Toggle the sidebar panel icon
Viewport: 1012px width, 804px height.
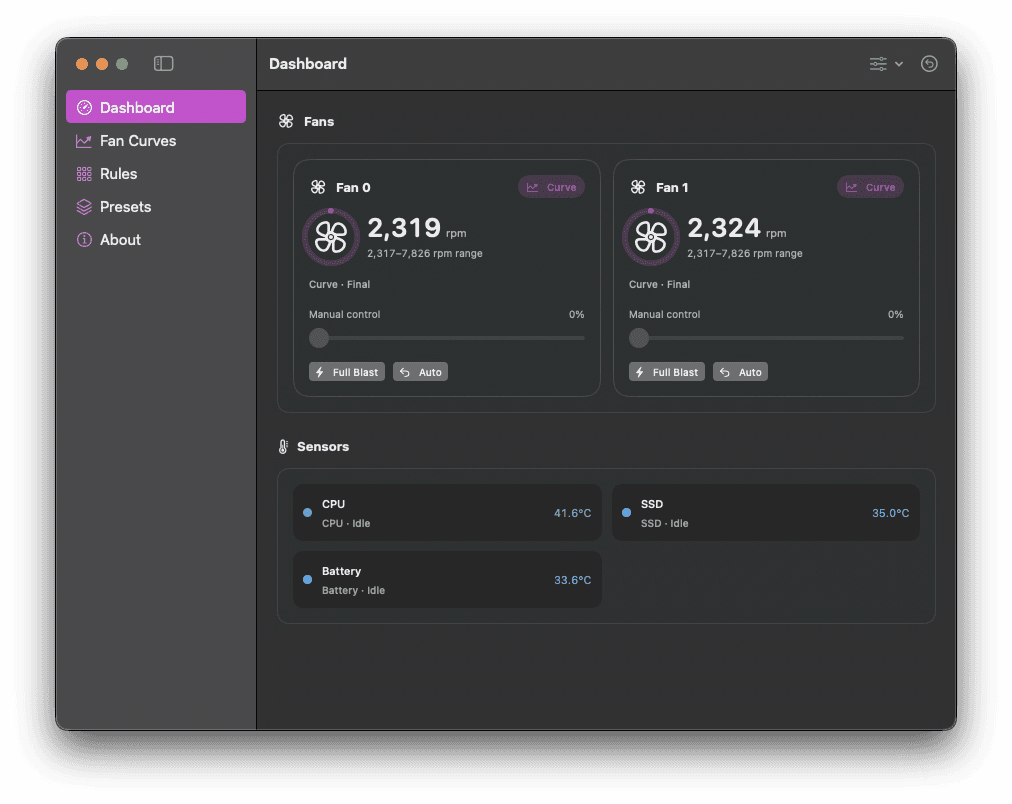tap(163, 63)
